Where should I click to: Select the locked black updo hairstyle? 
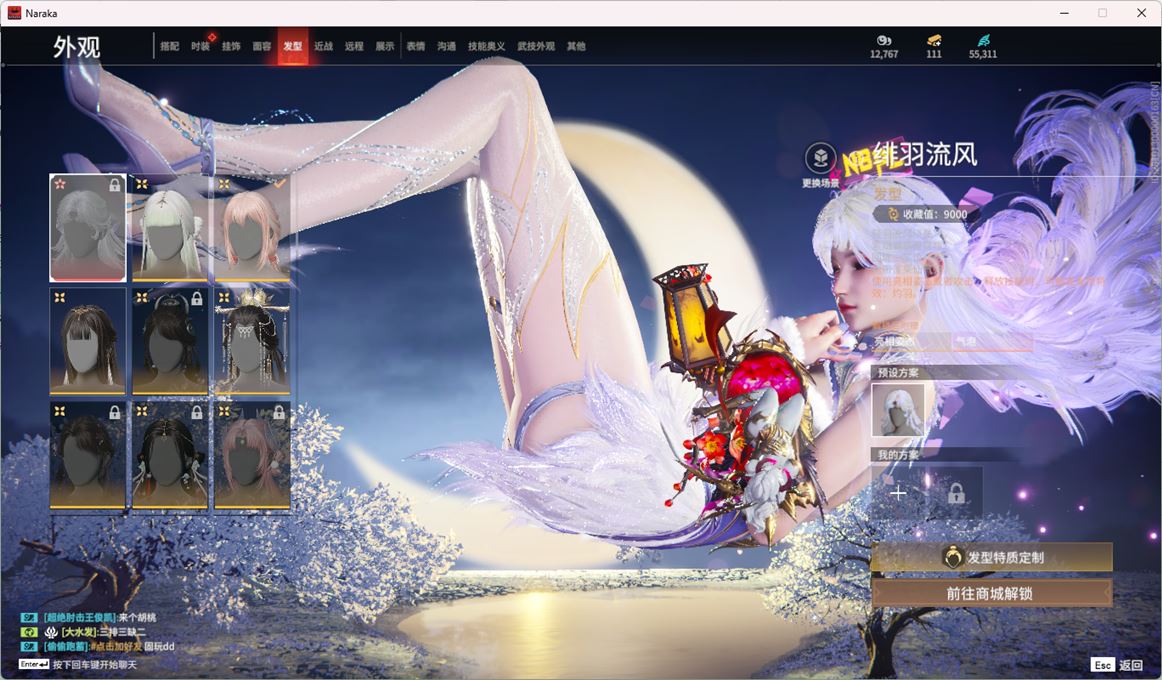(x=170, y=341)
